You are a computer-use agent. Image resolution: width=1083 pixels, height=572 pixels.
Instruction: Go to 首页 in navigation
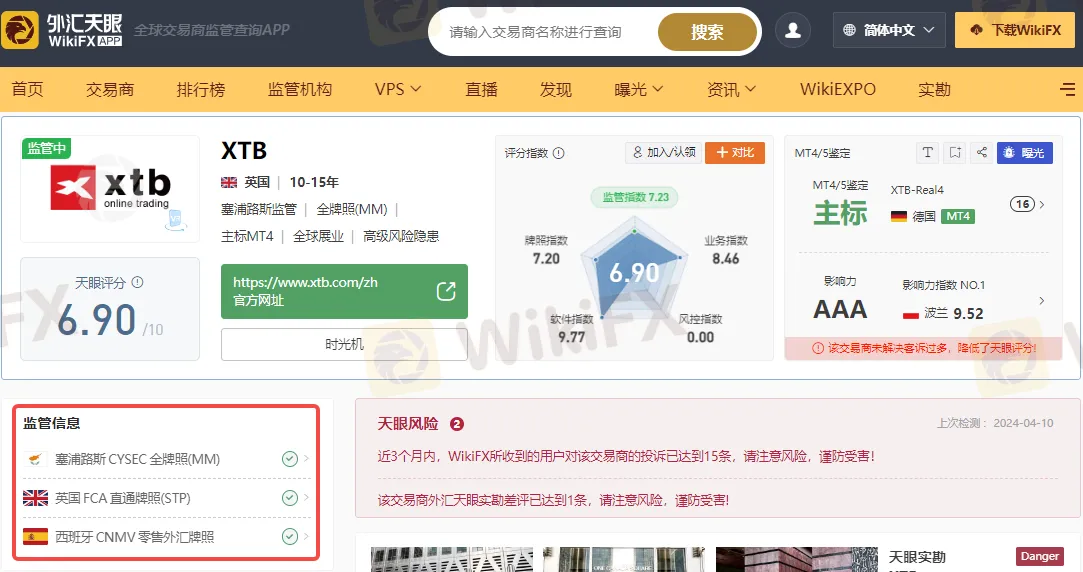[28, 89]
